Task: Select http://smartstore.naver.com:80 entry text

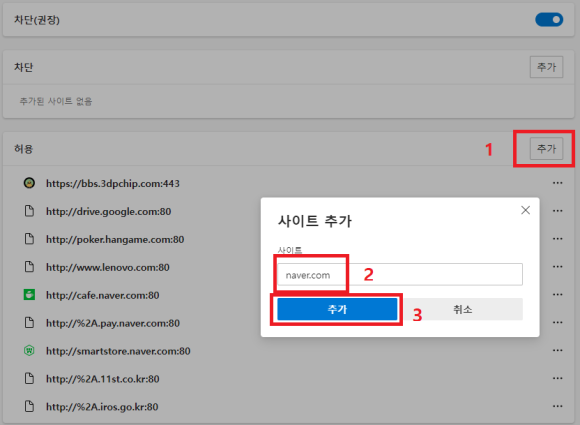Action: [118, 351]
